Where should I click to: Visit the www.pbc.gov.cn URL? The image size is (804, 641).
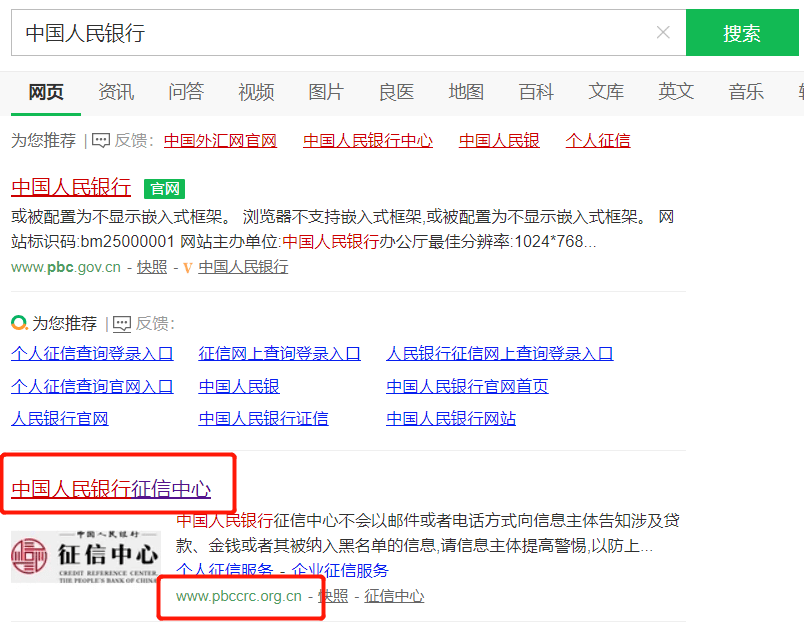[66, 267]
